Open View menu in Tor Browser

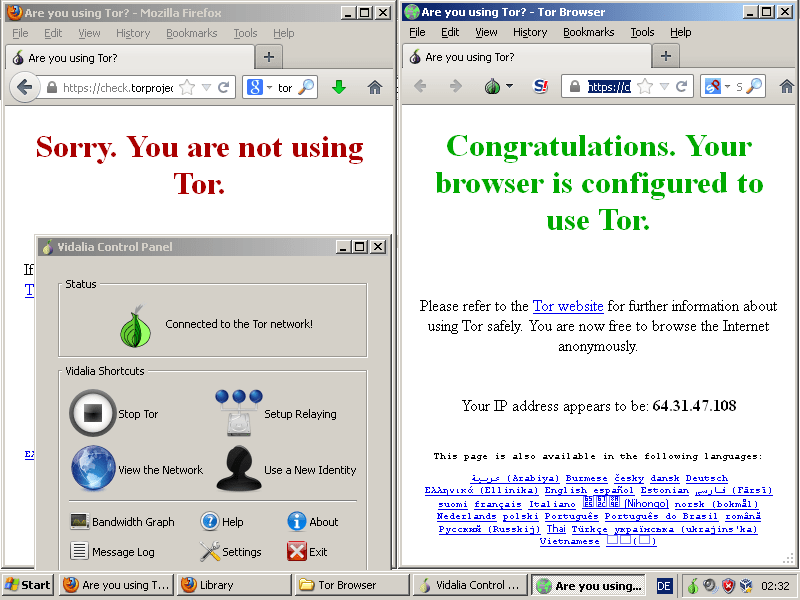486,32
